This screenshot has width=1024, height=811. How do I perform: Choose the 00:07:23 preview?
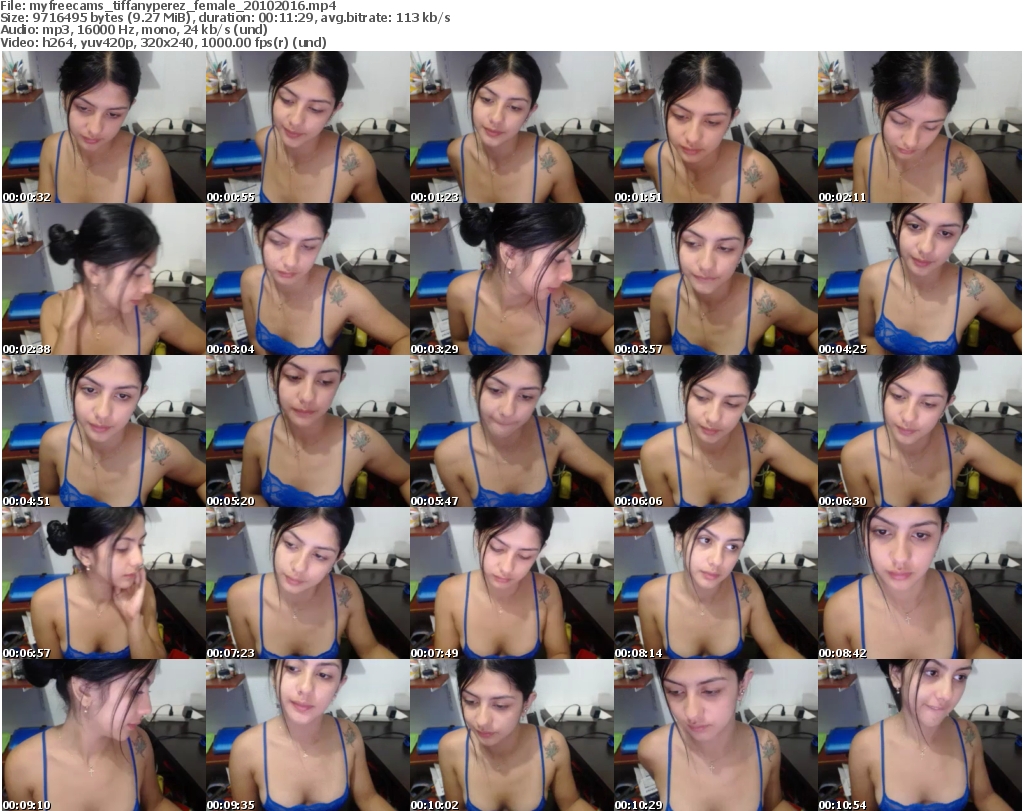(x=308, y=583)
